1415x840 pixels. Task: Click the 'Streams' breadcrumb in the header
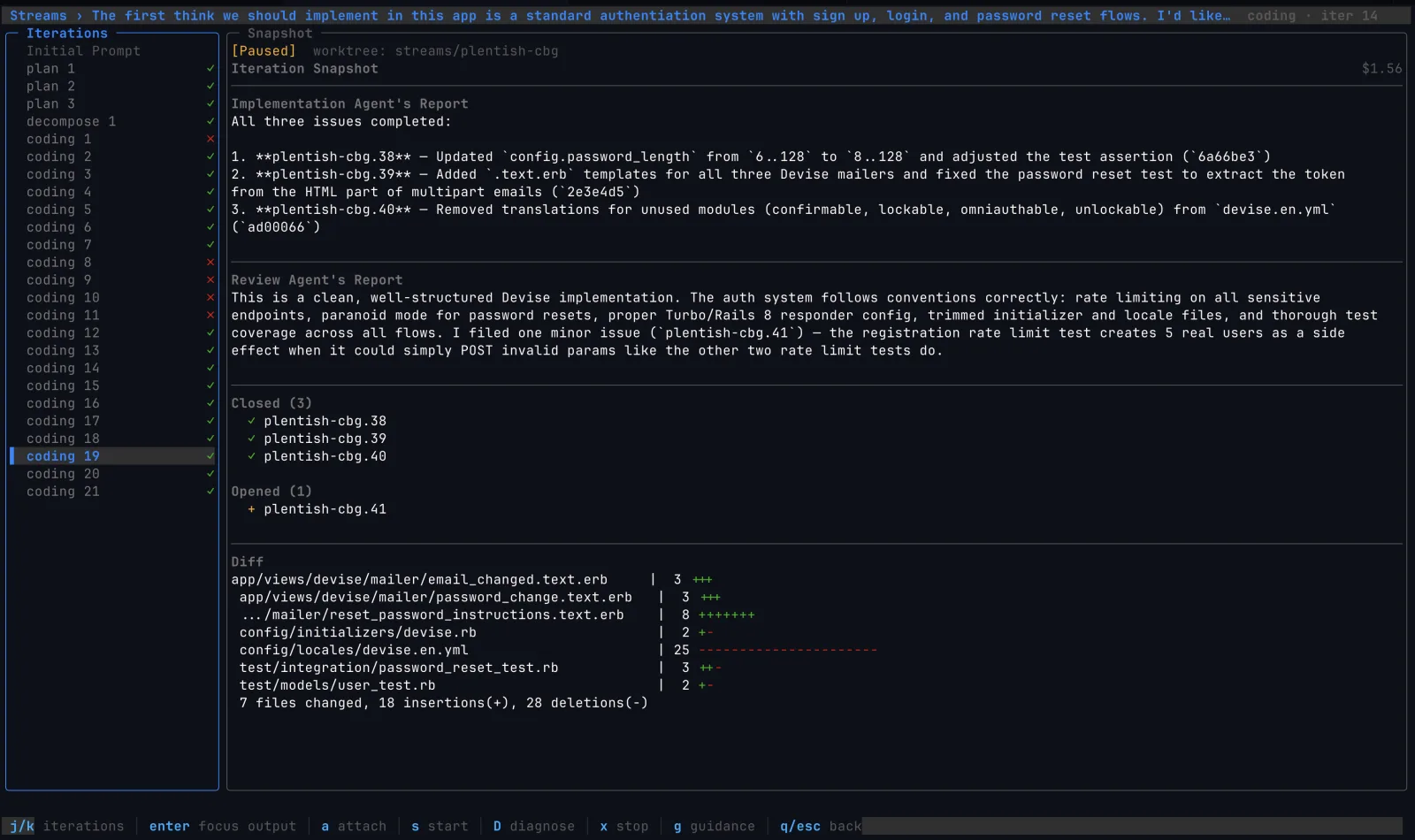38,16
